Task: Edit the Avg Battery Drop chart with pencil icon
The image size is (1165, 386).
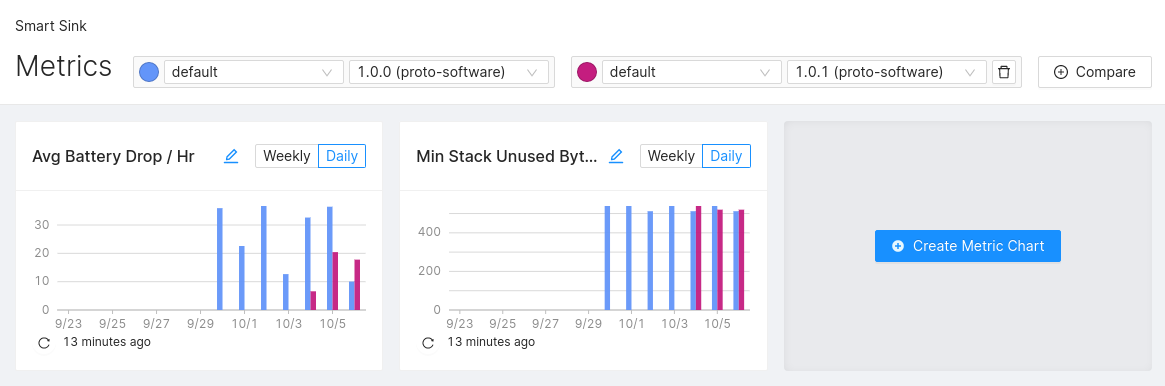Action: (x=231, y=156)
